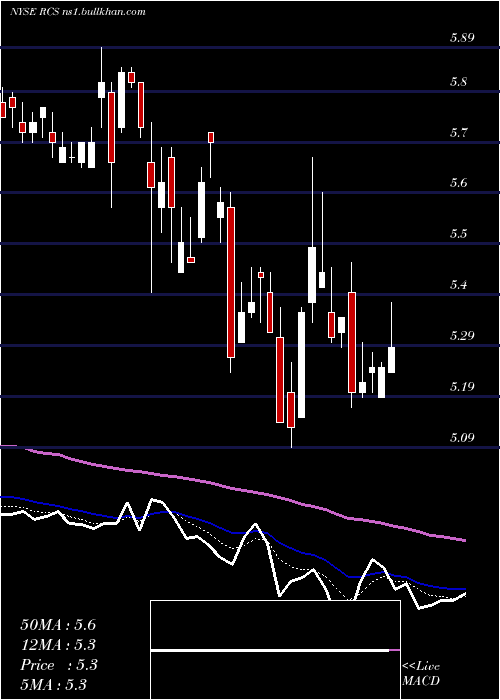Click the 5.7 price axis label
This screenshot has height=700, width=500.
(458, 133)
